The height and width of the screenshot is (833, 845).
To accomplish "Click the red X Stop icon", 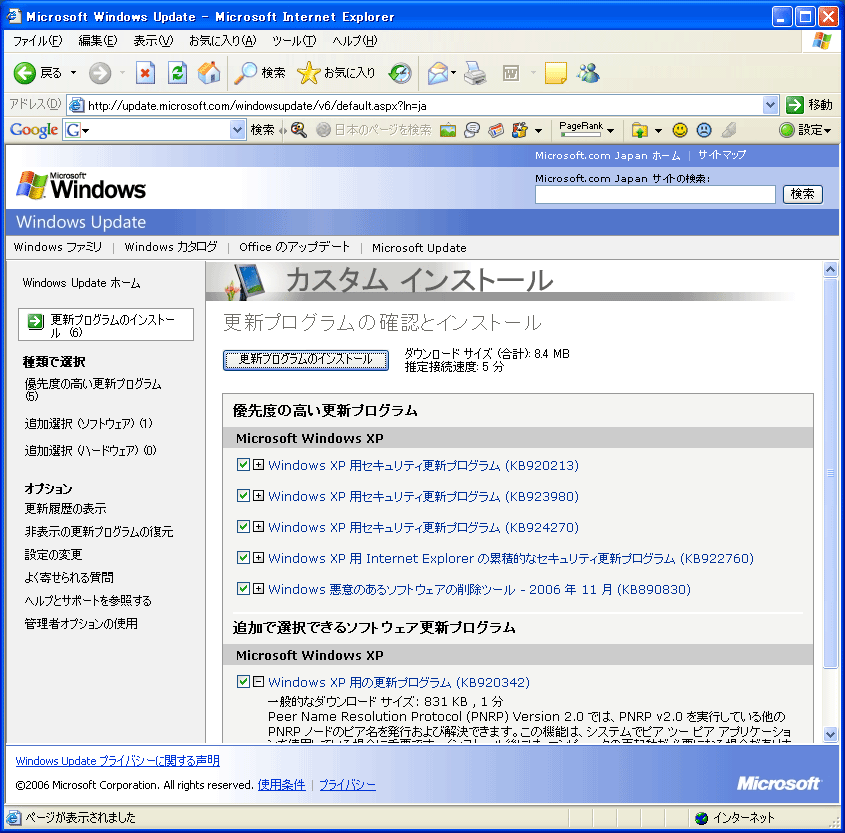I will (145, 73).
